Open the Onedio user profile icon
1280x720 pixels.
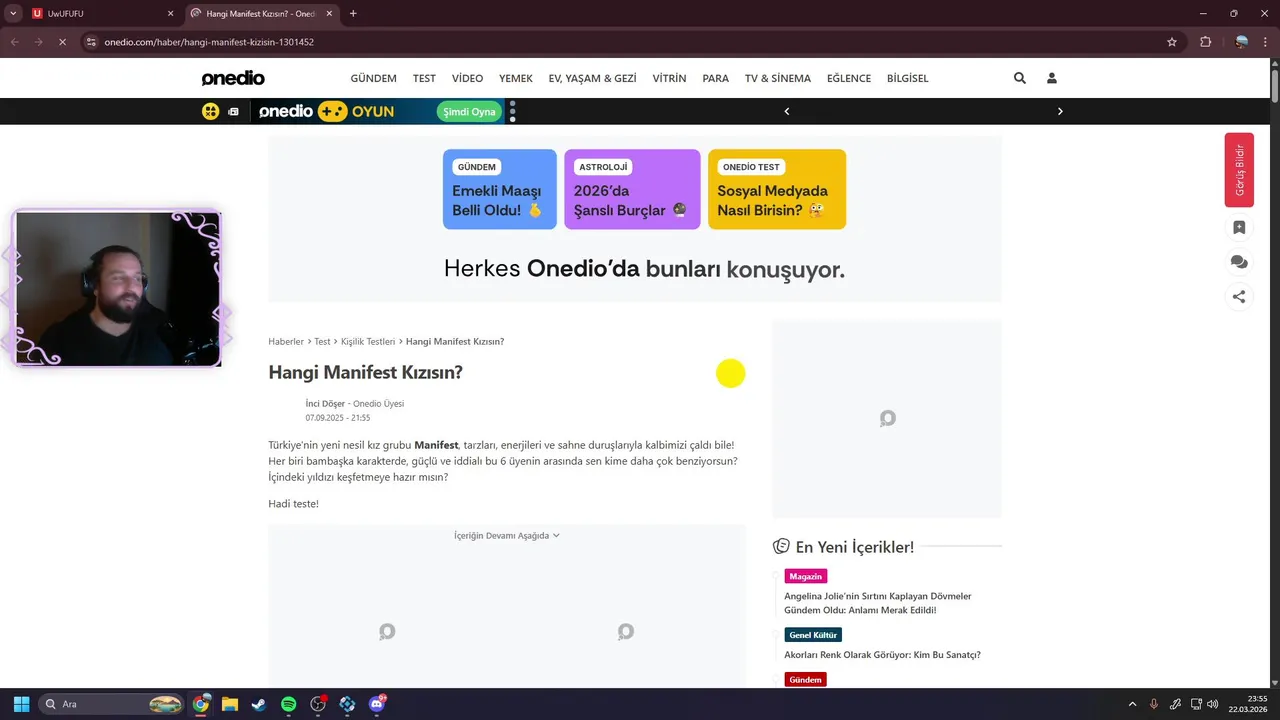[1052, 78]
